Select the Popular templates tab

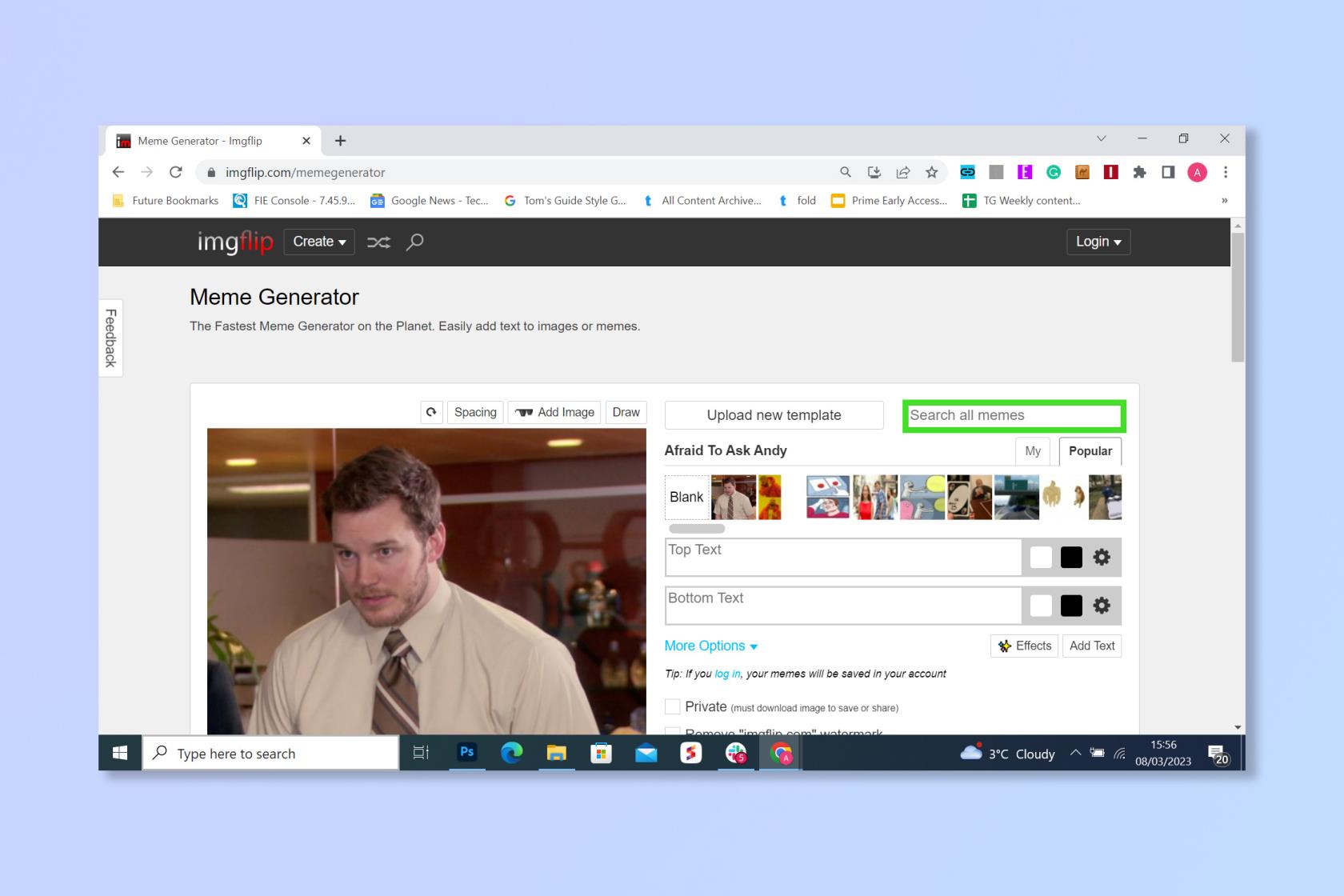point(1090,451)
